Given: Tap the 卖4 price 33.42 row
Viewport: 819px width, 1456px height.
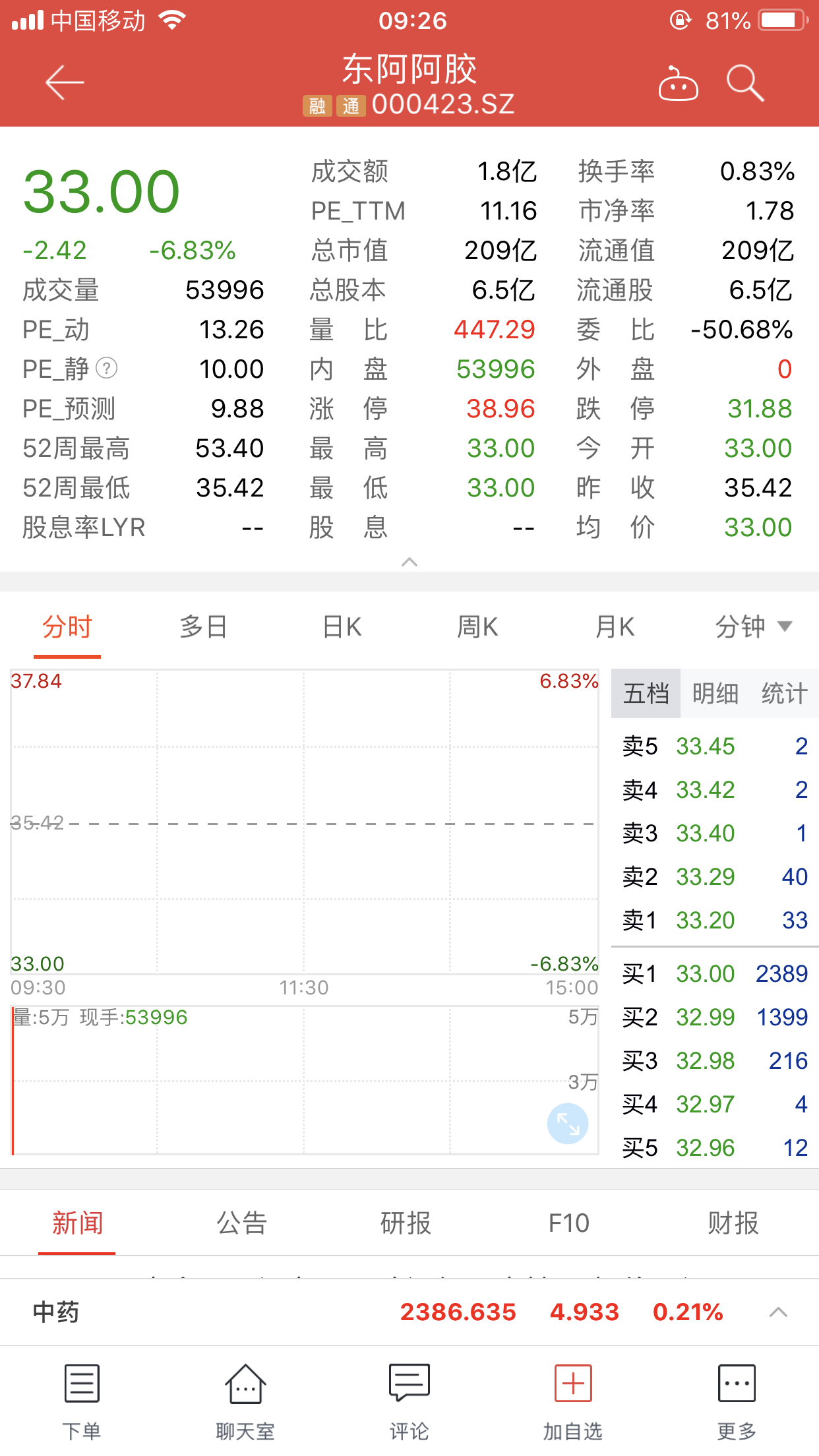Looking at the screenshot, I should 715,790.
